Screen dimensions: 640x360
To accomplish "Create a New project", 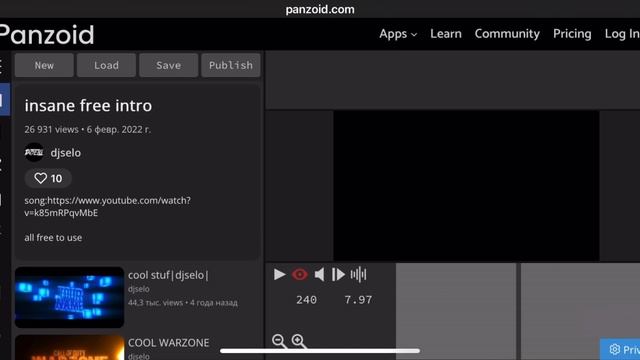I will [44, 65].
